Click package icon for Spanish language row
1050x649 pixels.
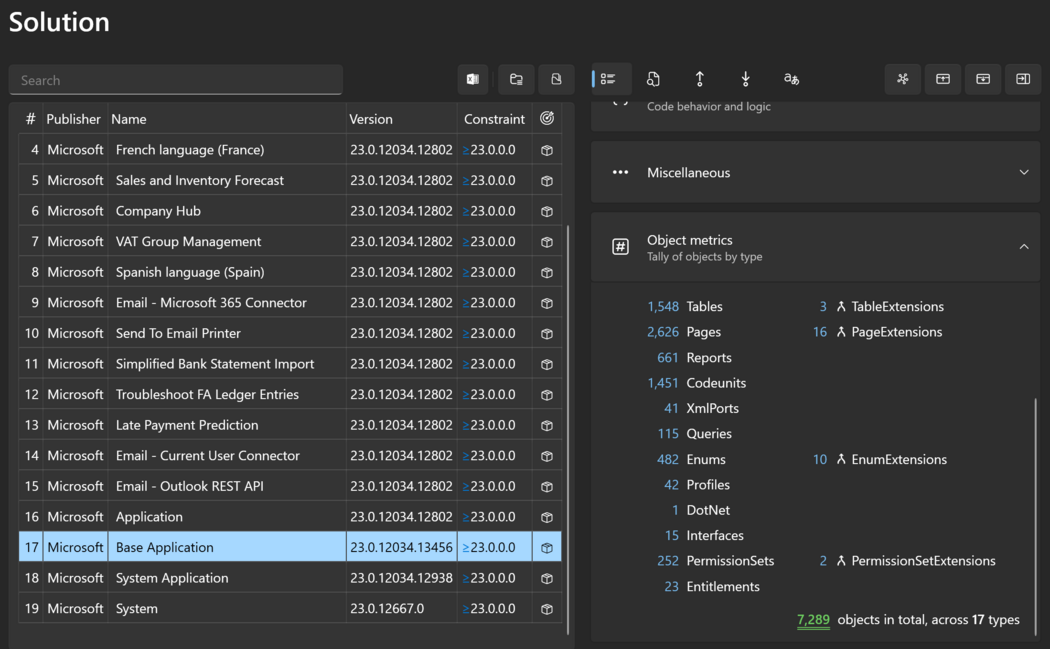pyautogui.click(x=547, y=273)
